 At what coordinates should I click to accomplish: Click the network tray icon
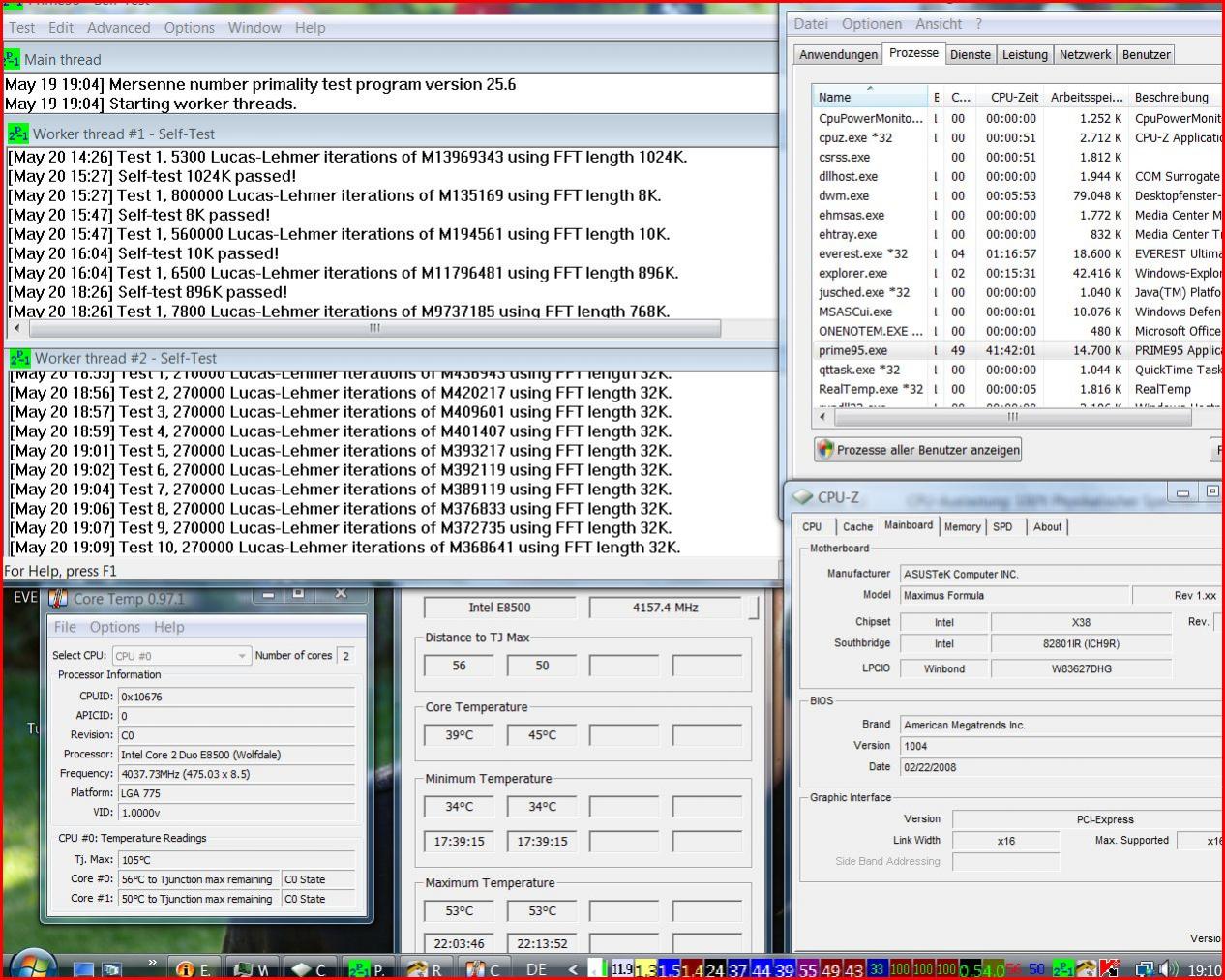[x=1145, y=968]
